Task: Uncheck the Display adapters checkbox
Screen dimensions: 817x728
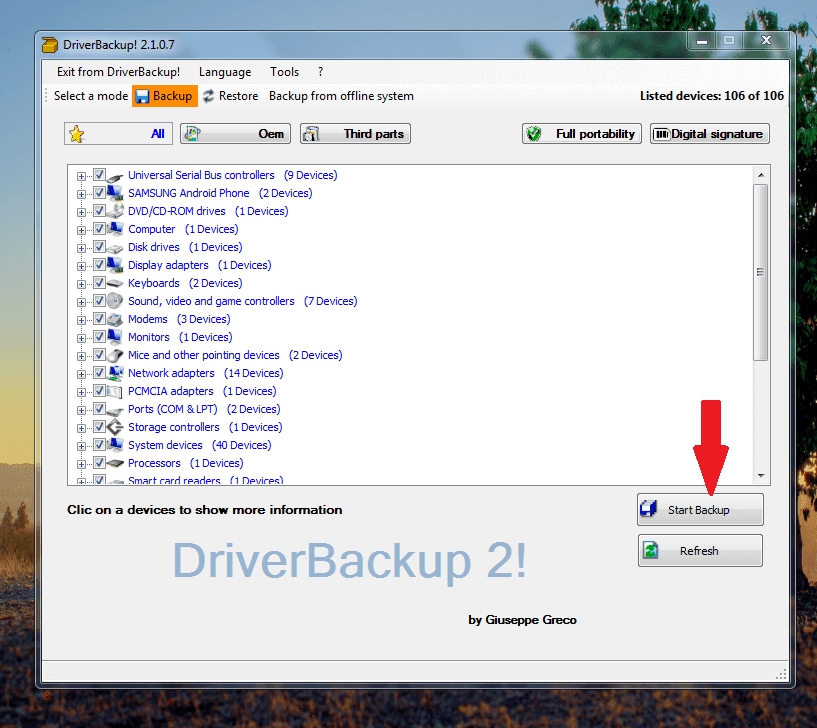Action: click(x=99, y=265)
